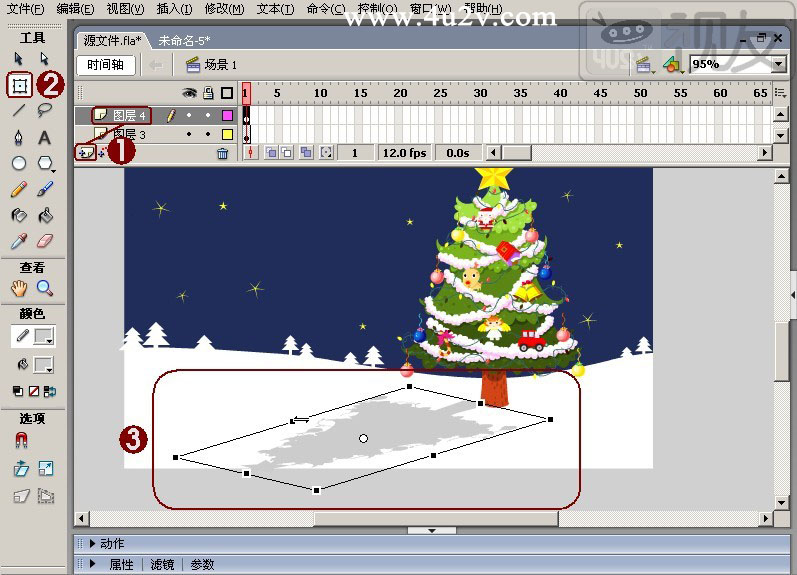Image resolution: width=797 pixels, height=575 pixels.
Task: Open the 修改(M) menu
Action: point(224,9)
